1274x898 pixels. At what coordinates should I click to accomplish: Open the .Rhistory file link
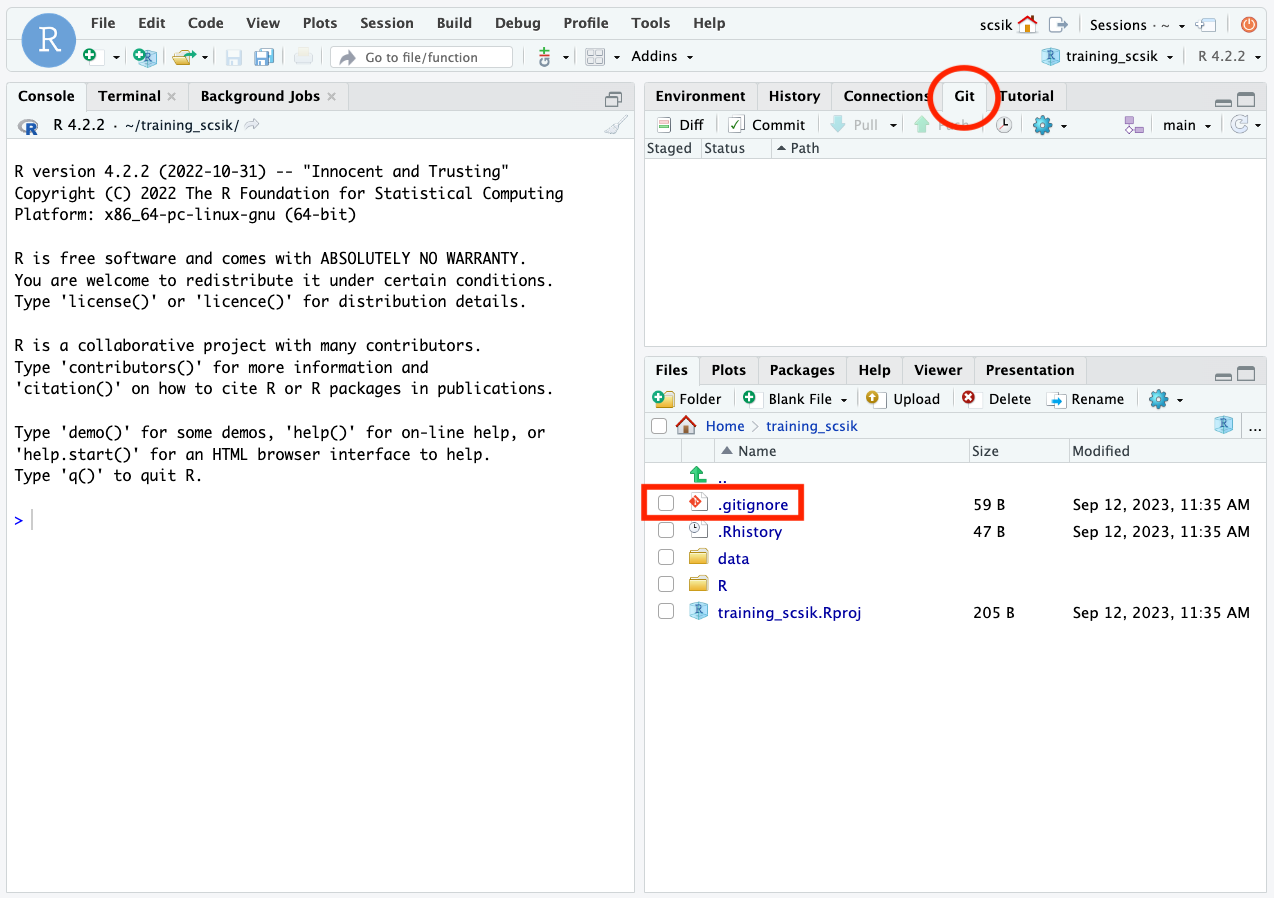(x=749, y=531)
